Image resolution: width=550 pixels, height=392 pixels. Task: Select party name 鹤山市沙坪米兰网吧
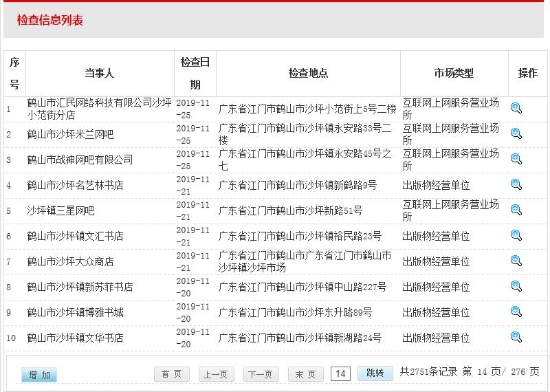point(71,134)
